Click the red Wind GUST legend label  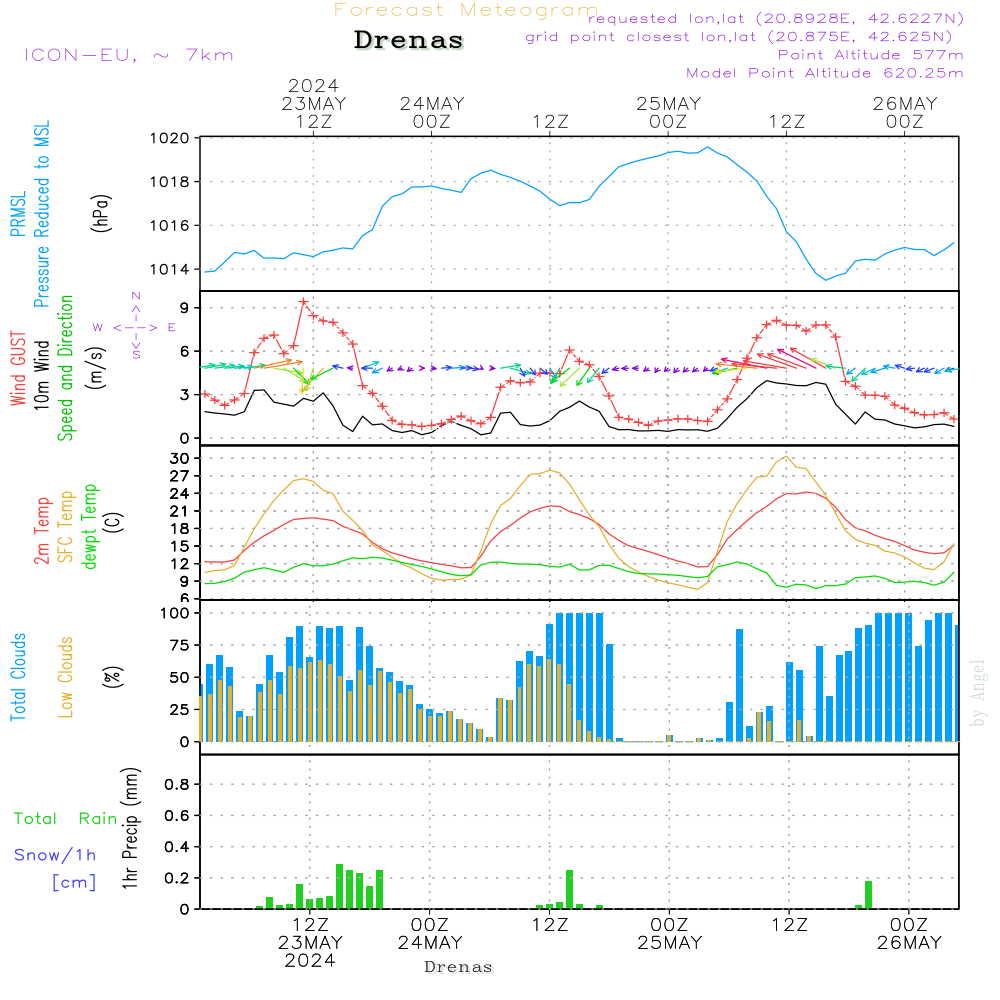(x=18, y=371)
